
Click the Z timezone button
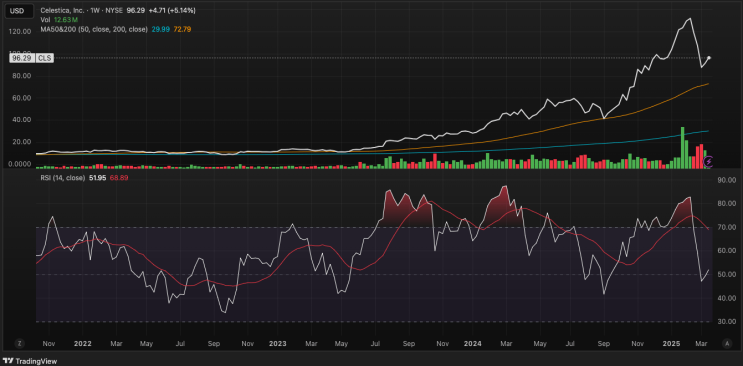[x=19, y=343]
